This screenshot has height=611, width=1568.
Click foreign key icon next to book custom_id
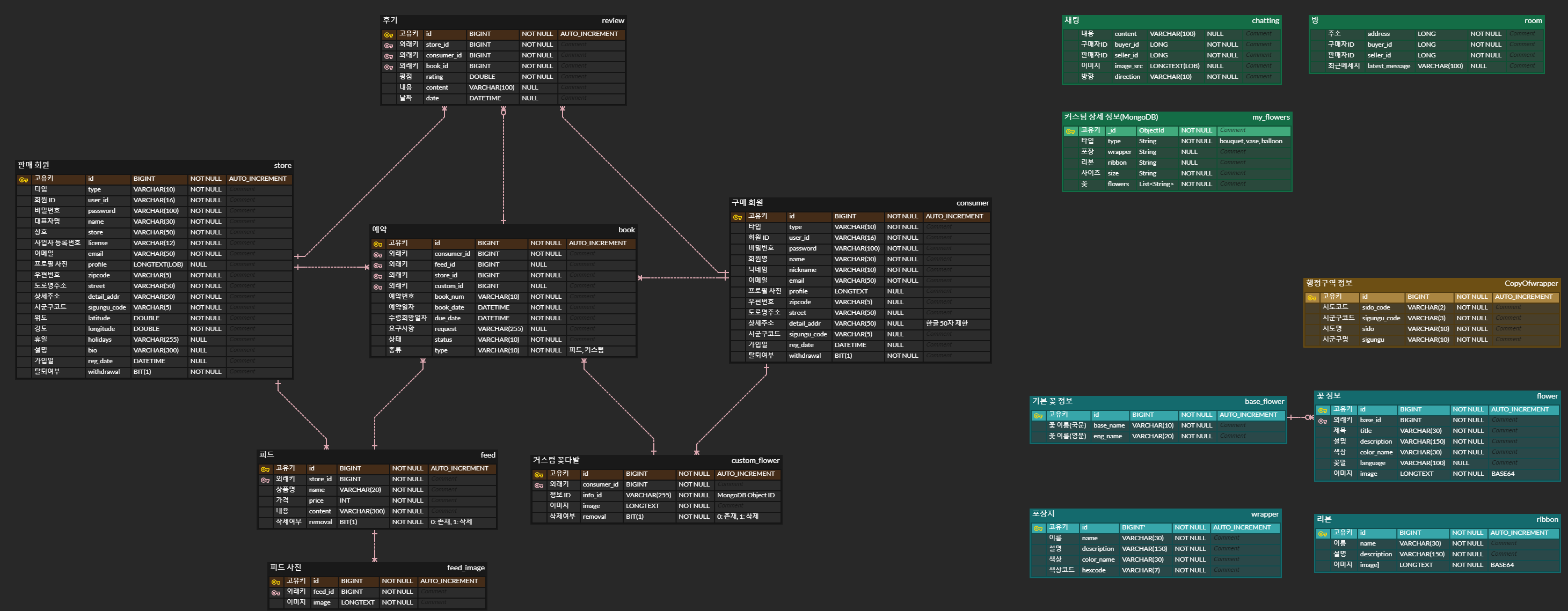[378, 286]
